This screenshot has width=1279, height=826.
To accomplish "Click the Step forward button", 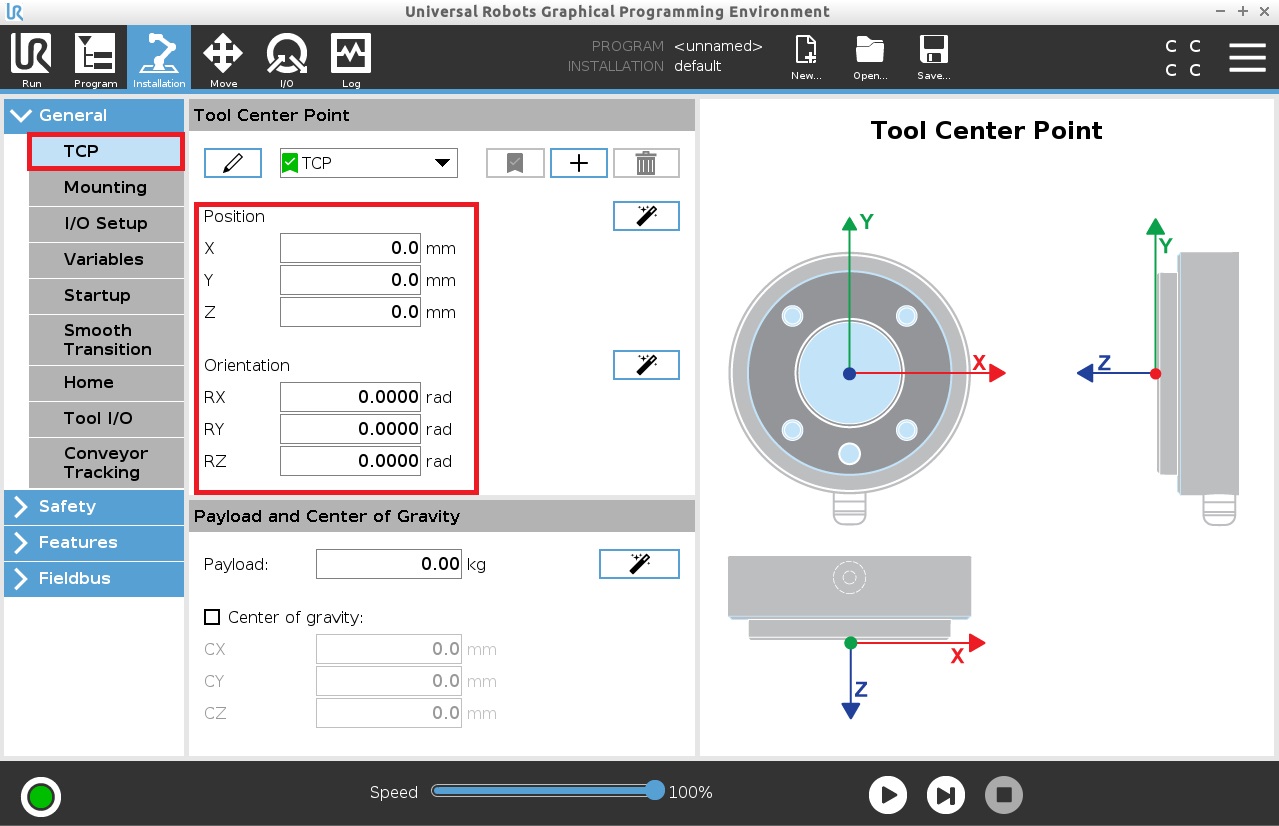I will click(x=946, y=795).
